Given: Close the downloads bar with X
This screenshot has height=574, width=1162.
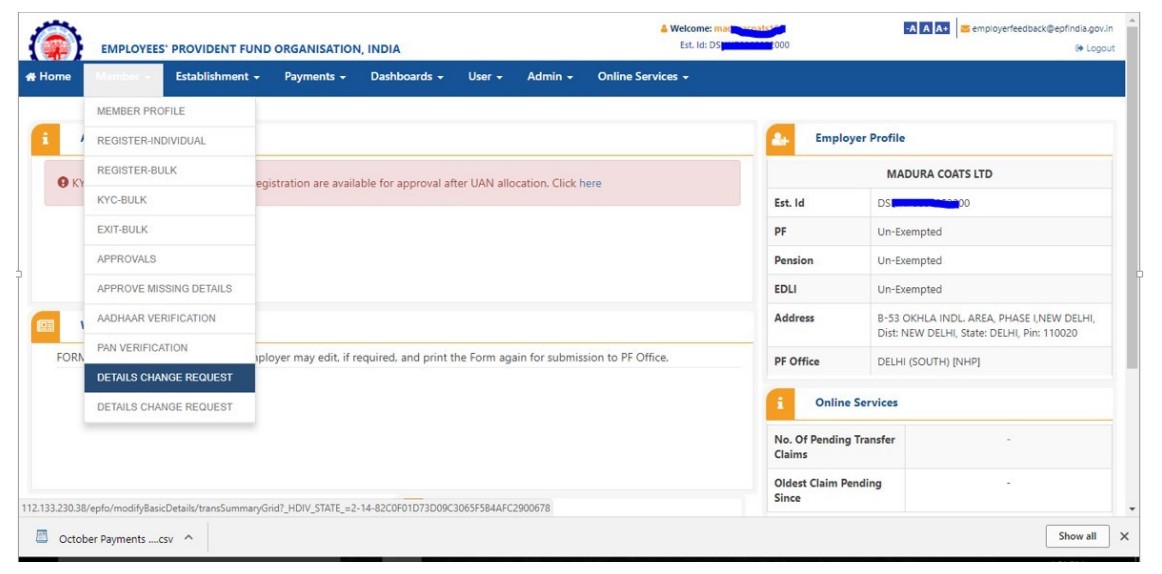Looking at the screenshot, I should point(1124,537).
